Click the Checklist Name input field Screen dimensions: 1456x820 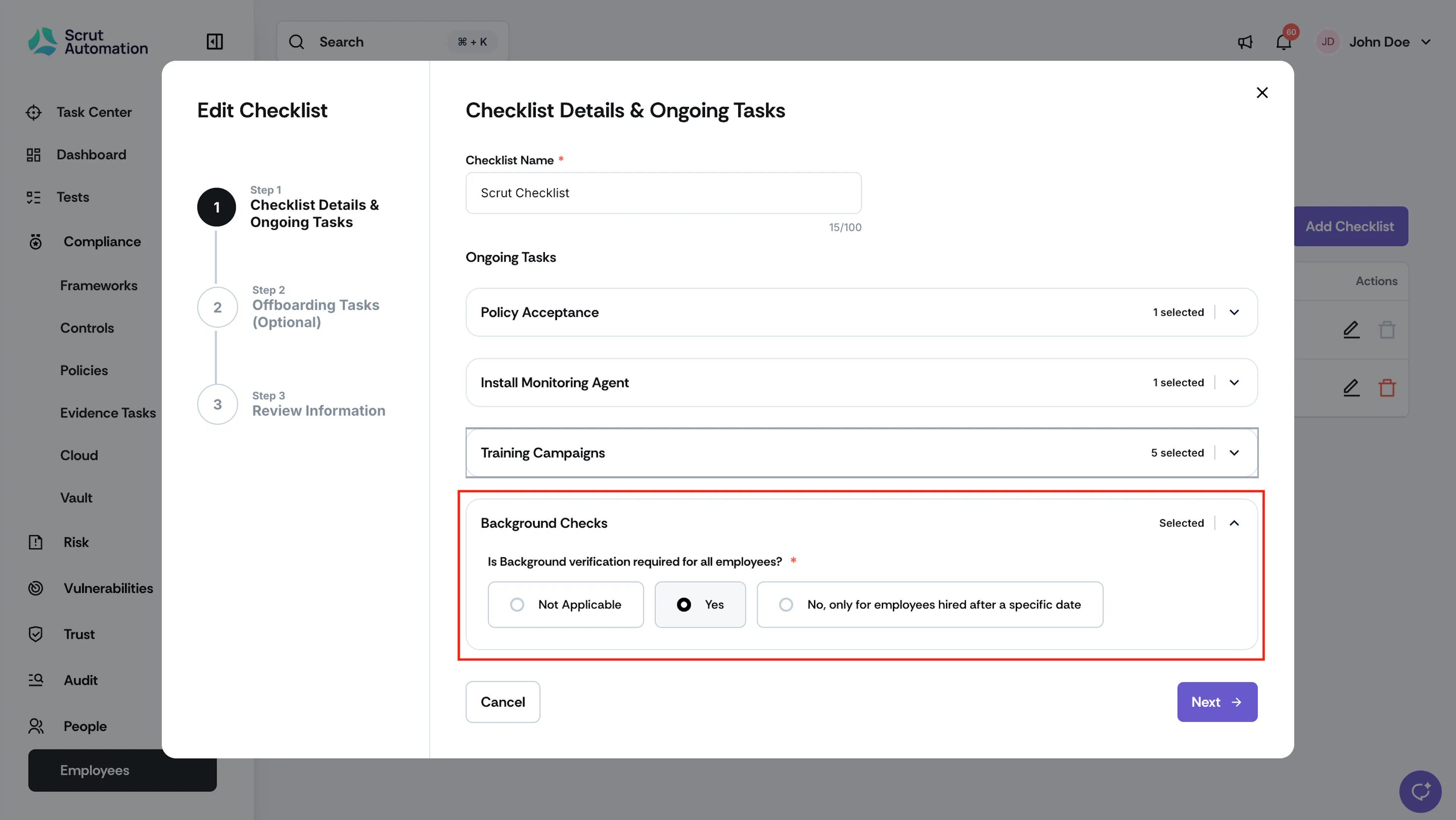point(664,193)
